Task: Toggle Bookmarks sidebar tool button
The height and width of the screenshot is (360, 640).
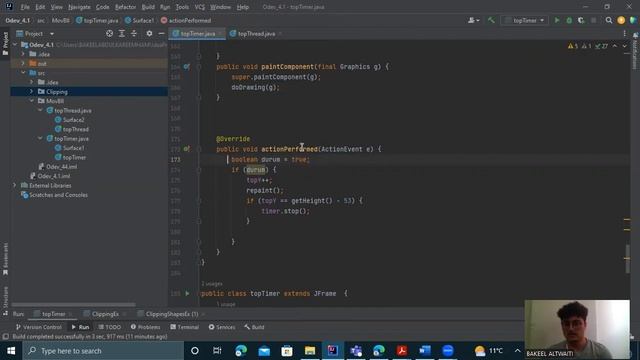Action: 5,259
